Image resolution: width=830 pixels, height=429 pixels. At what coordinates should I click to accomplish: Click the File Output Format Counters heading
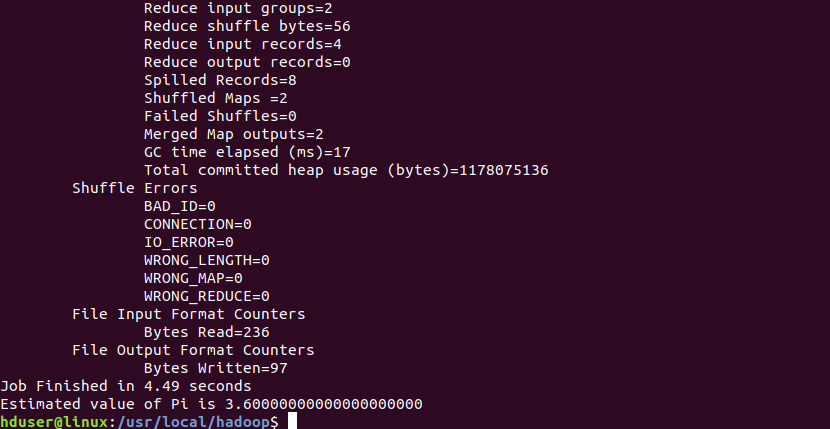pos(193,350)
